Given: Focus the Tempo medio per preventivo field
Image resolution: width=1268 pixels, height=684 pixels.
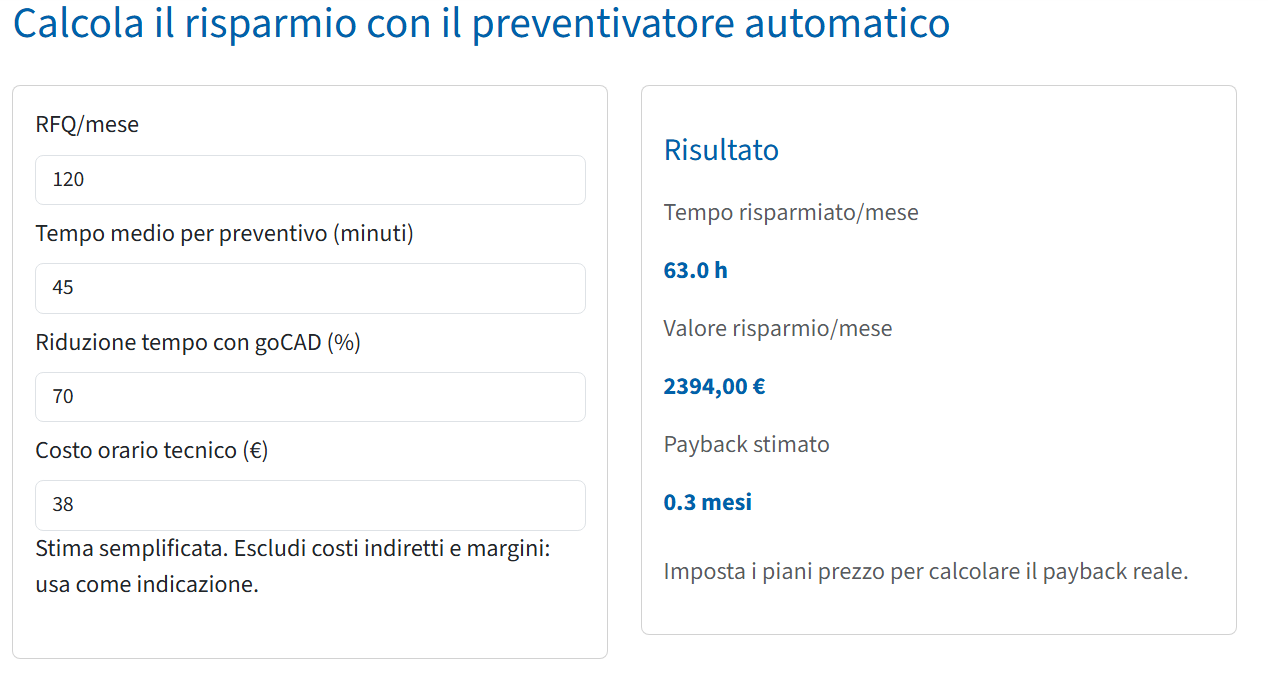Looking at the screenshot, I should (310, 288).
